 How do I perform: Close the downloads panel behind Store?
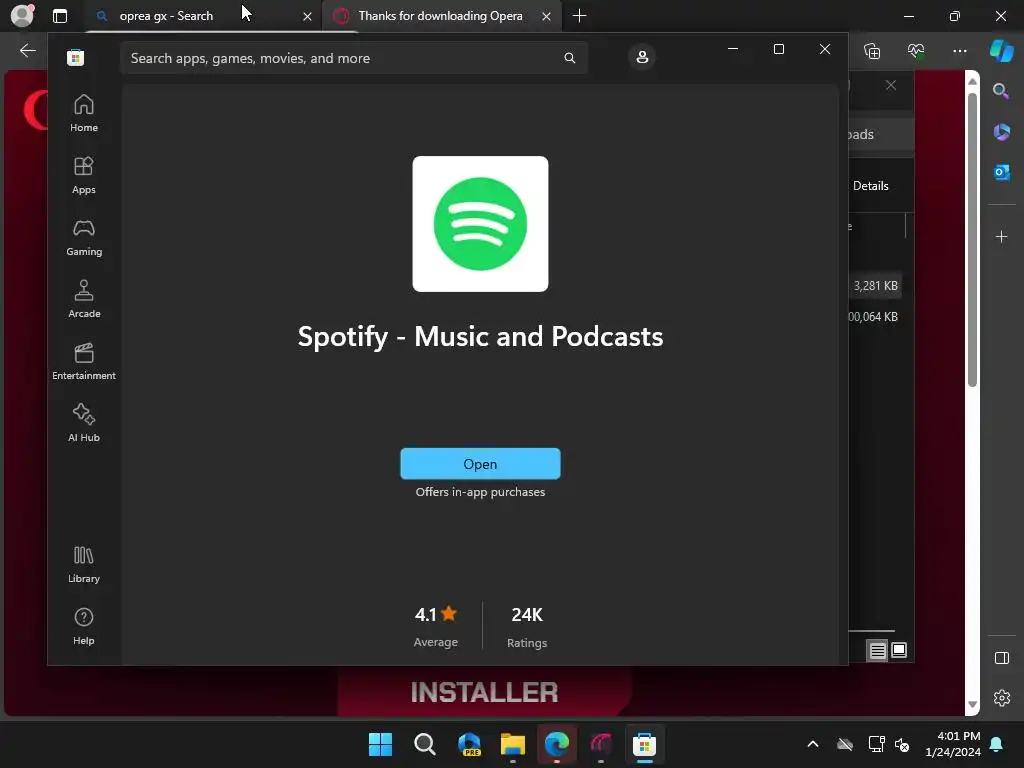tap(891, 86)
